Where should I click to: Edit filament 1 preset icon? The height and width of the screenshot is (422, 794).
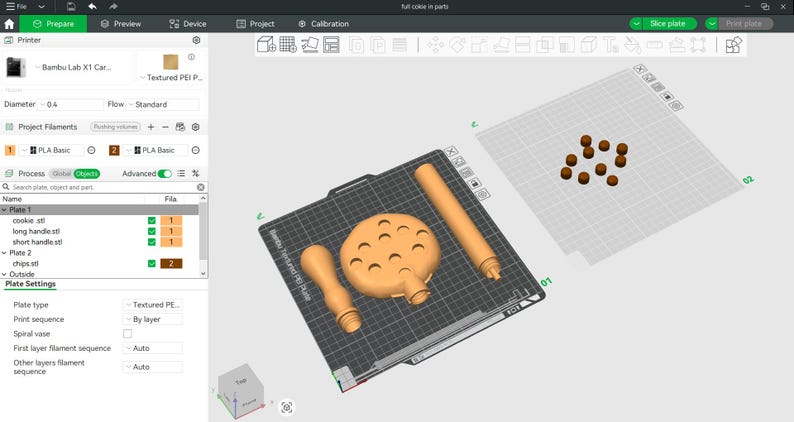tap(91, 150)
